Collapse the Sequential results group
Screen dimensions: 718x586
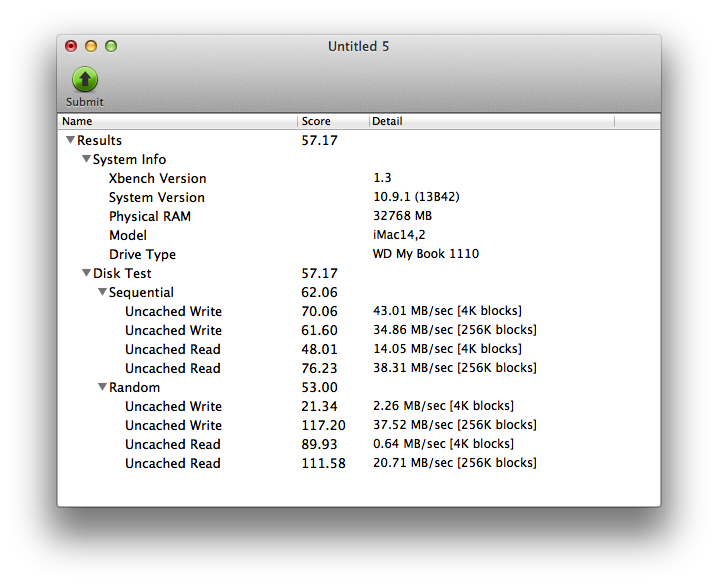102,292
